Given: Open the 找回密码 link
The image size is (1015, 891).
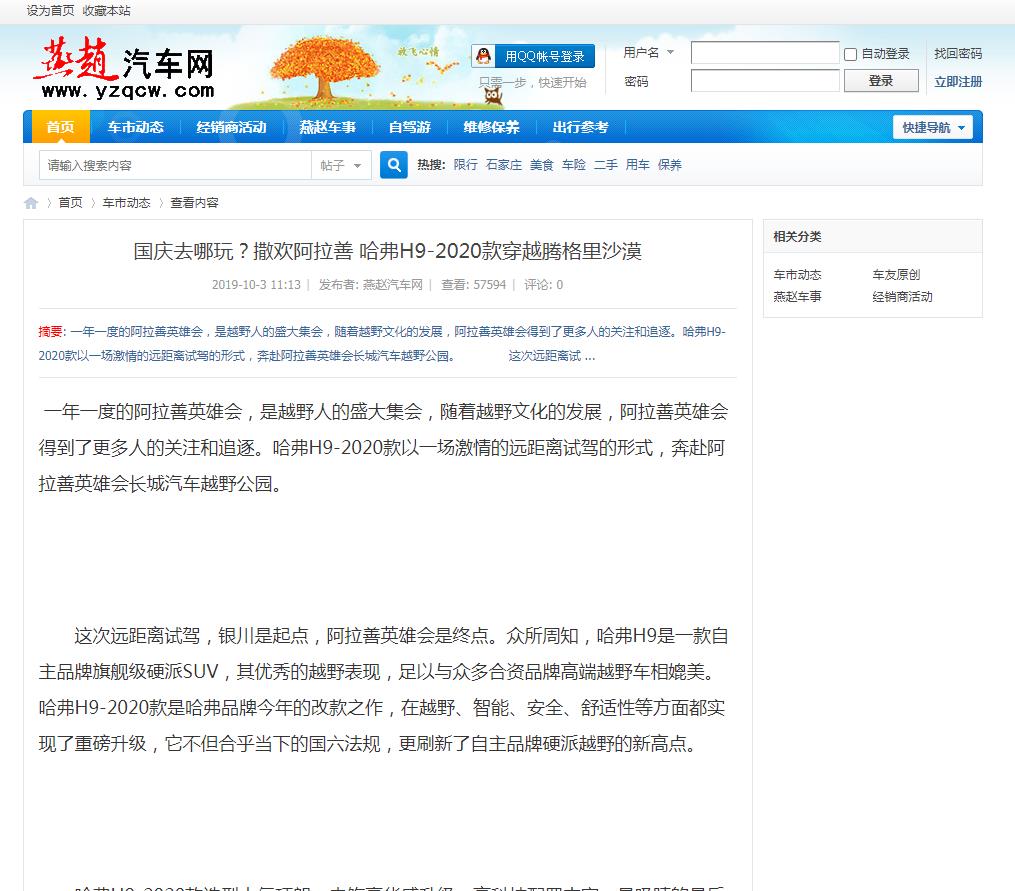Looking at the screenshot, I should point(958,54).
